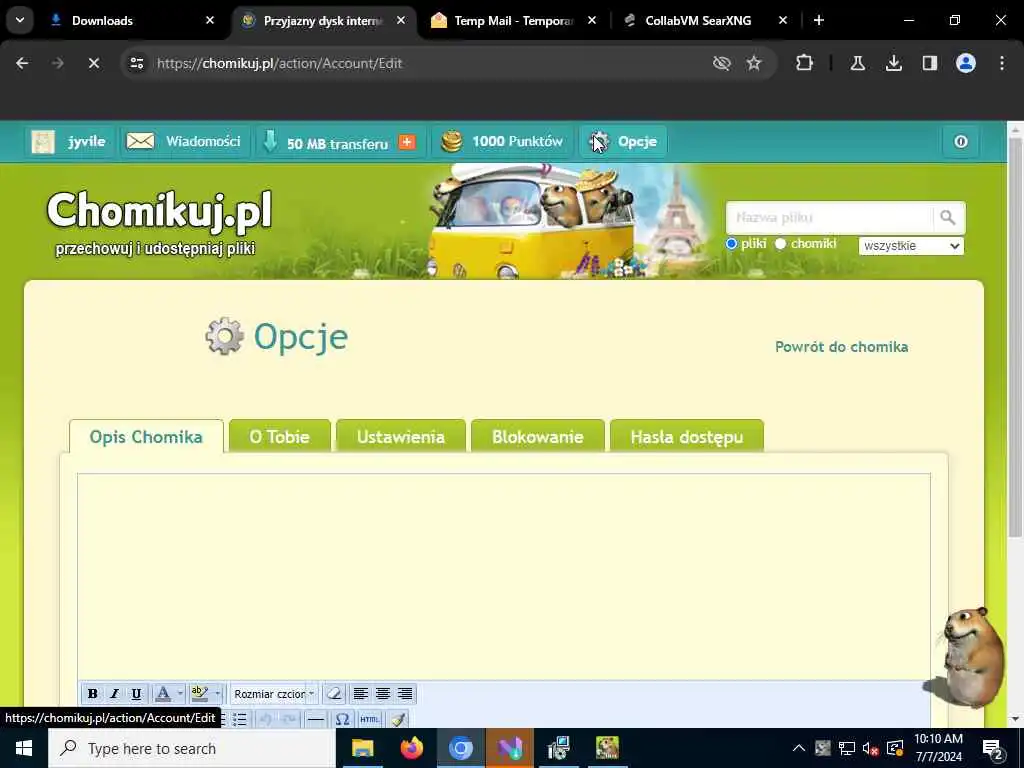Show hidden system tray icons
The image size is (1024, 768).
798,748
